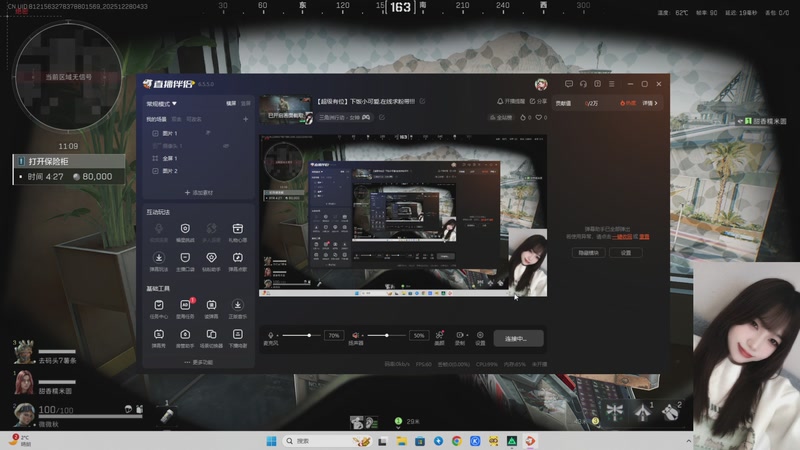Open the 录制 record dropdown arrow

(466, 335)
